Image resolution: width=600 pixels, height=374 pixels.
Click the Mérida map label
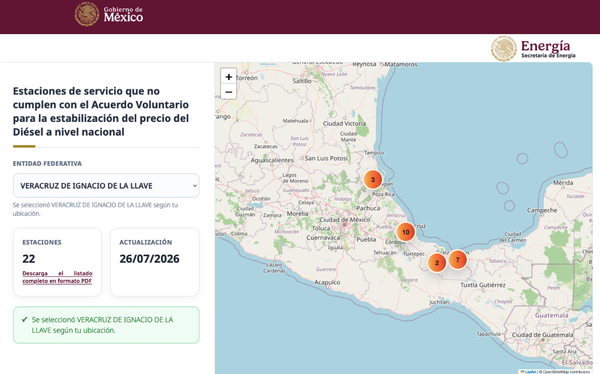pyautogui.click(x=562, y=183)
